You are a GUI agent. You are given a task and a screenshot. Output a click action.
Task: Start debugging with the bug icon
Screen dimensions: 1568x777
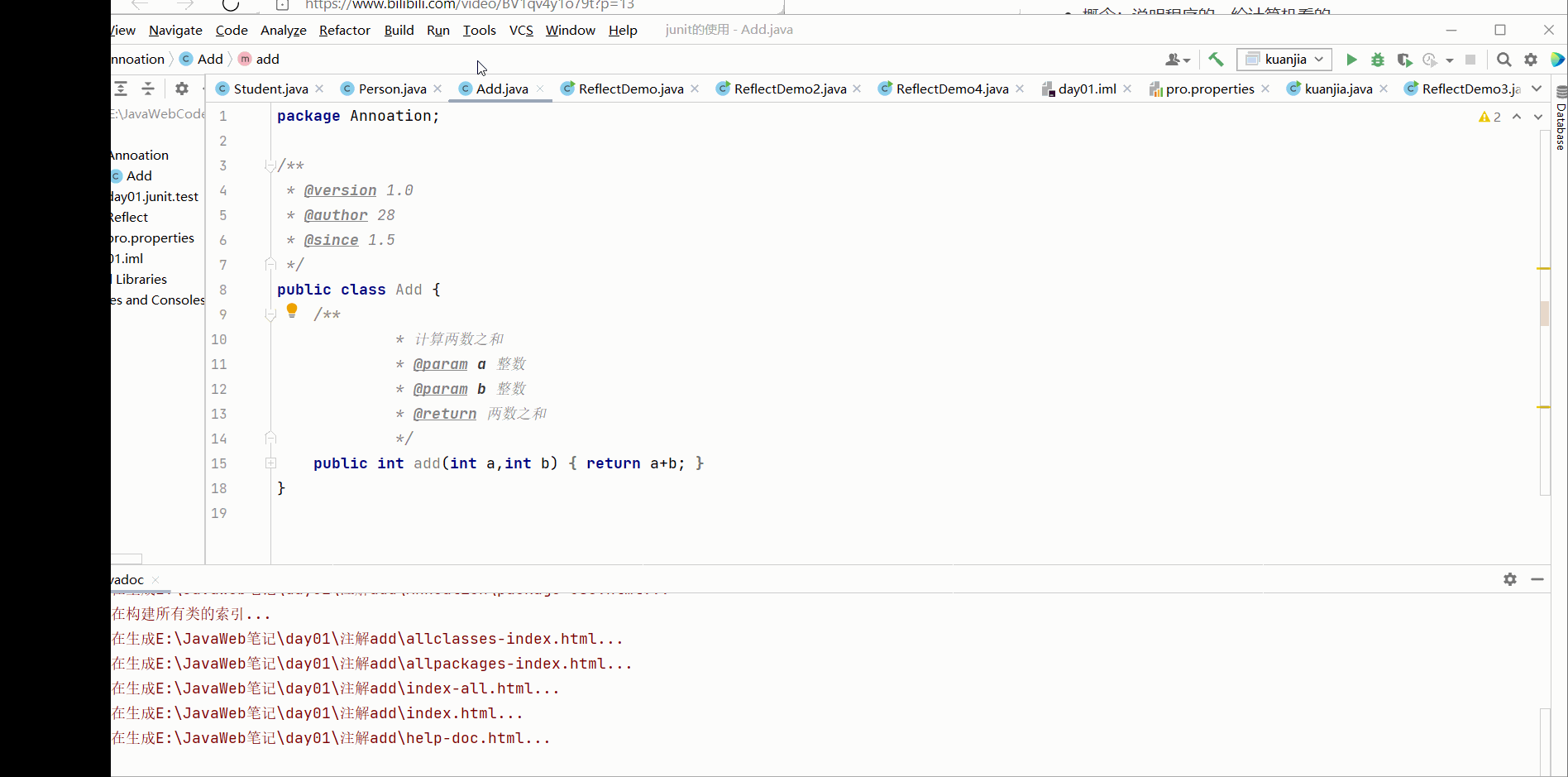point(1378,60)
